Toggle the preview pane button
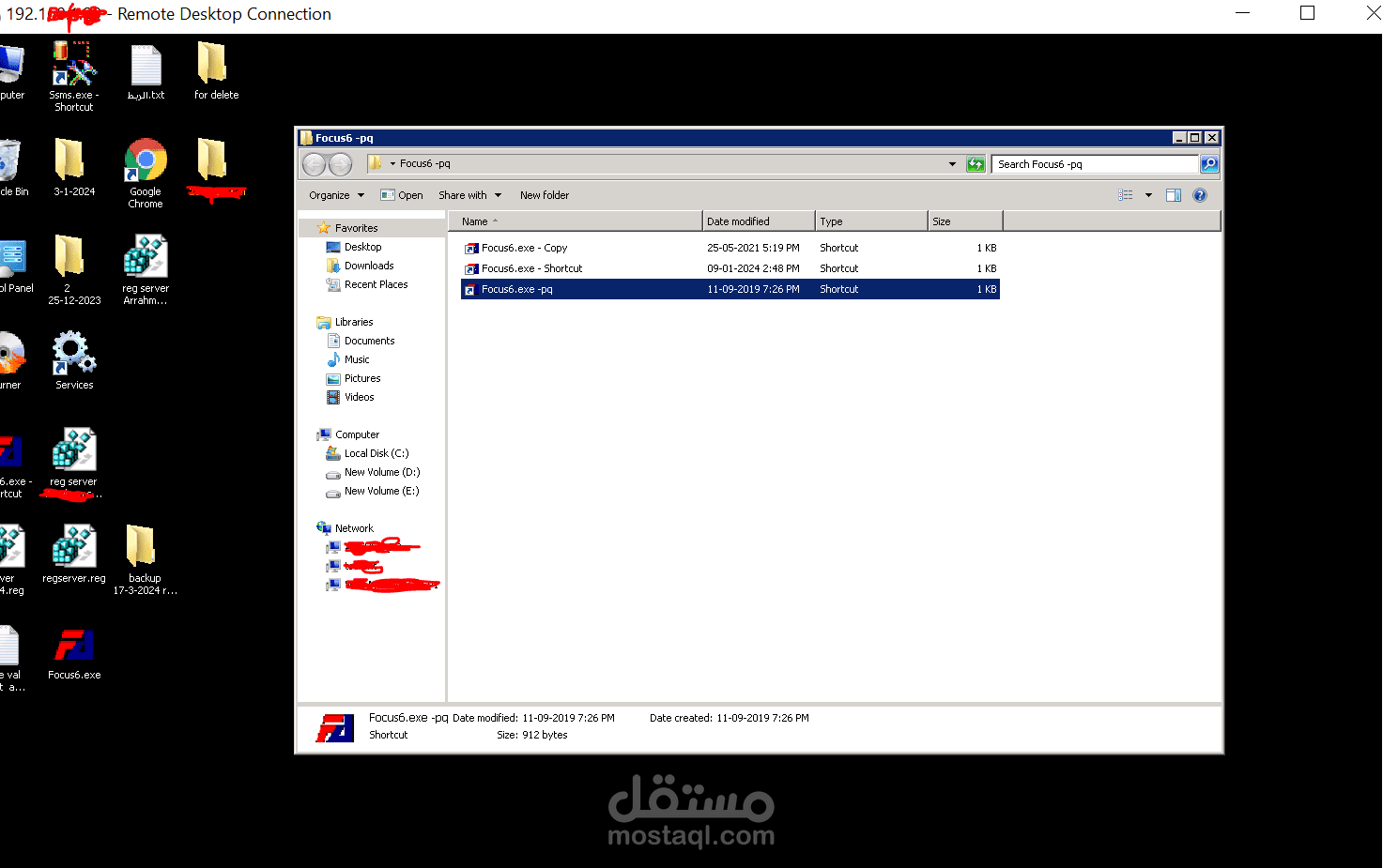The image size is (1383, 868). pos(1174,195)
